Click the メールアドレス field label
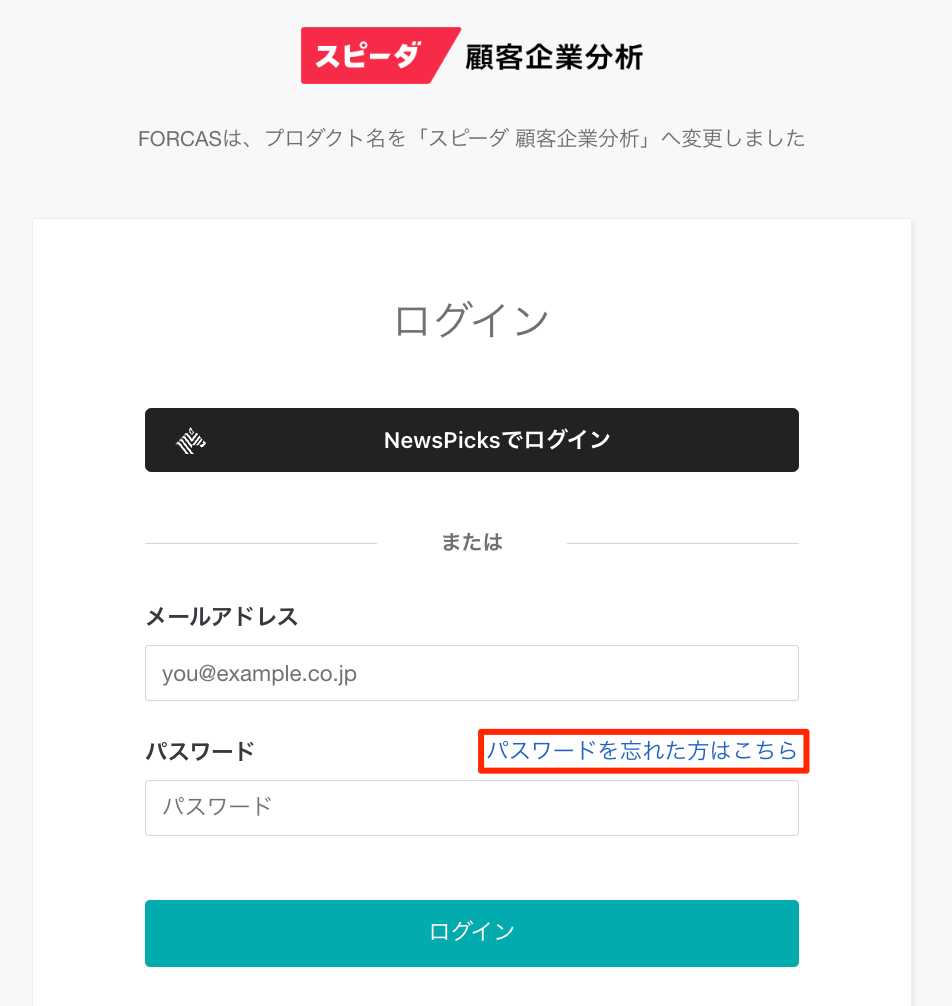This screenshot has height=1006, width=952. 222,616
